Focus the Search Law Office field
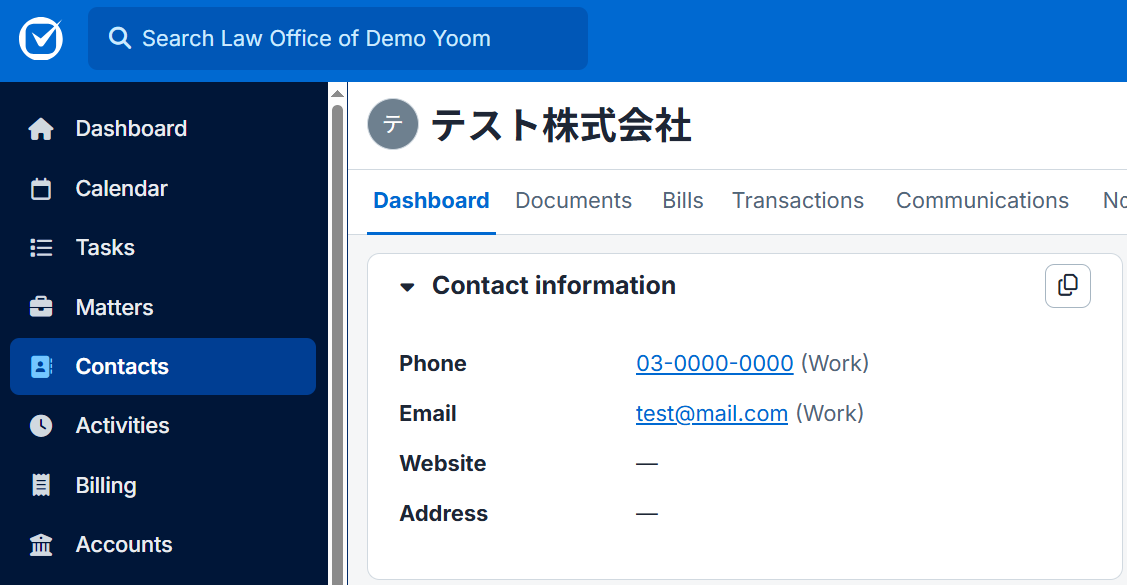Screen dimensions: 1127x585 tap(338, 39)
